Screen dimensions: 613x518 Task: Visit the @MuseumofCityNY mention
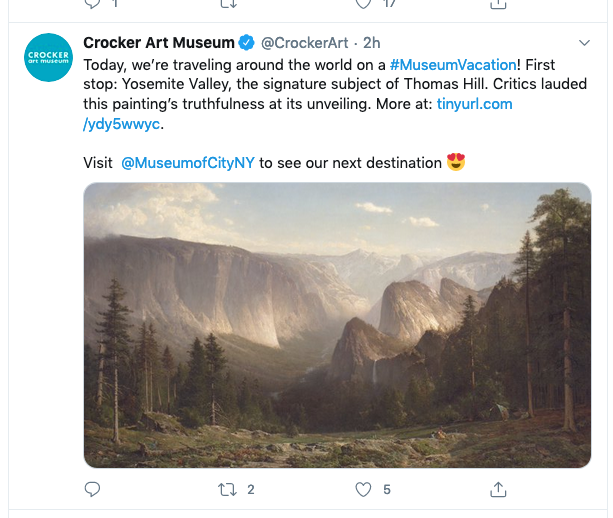coord(187,163)
